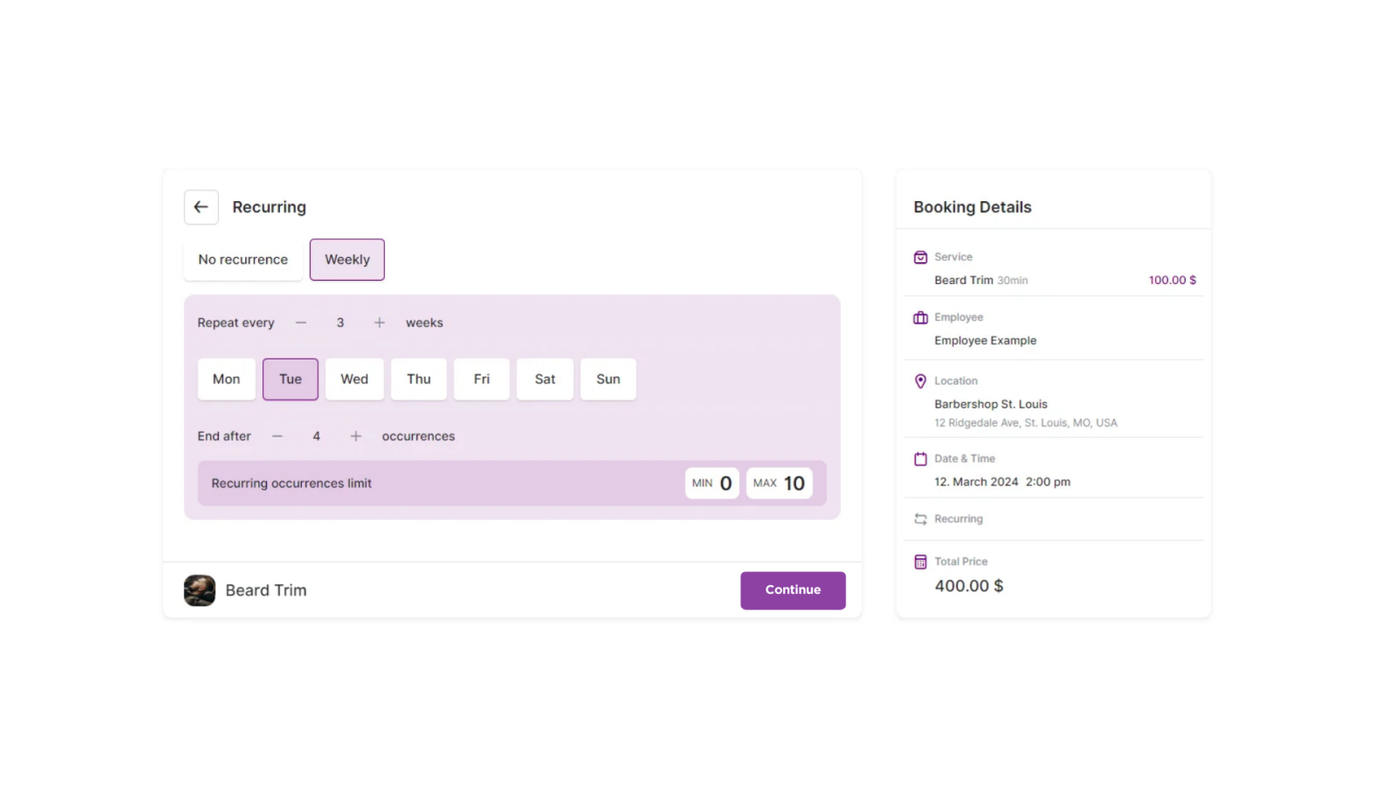Toggle Sunday as a repeat day

point(608,379)
